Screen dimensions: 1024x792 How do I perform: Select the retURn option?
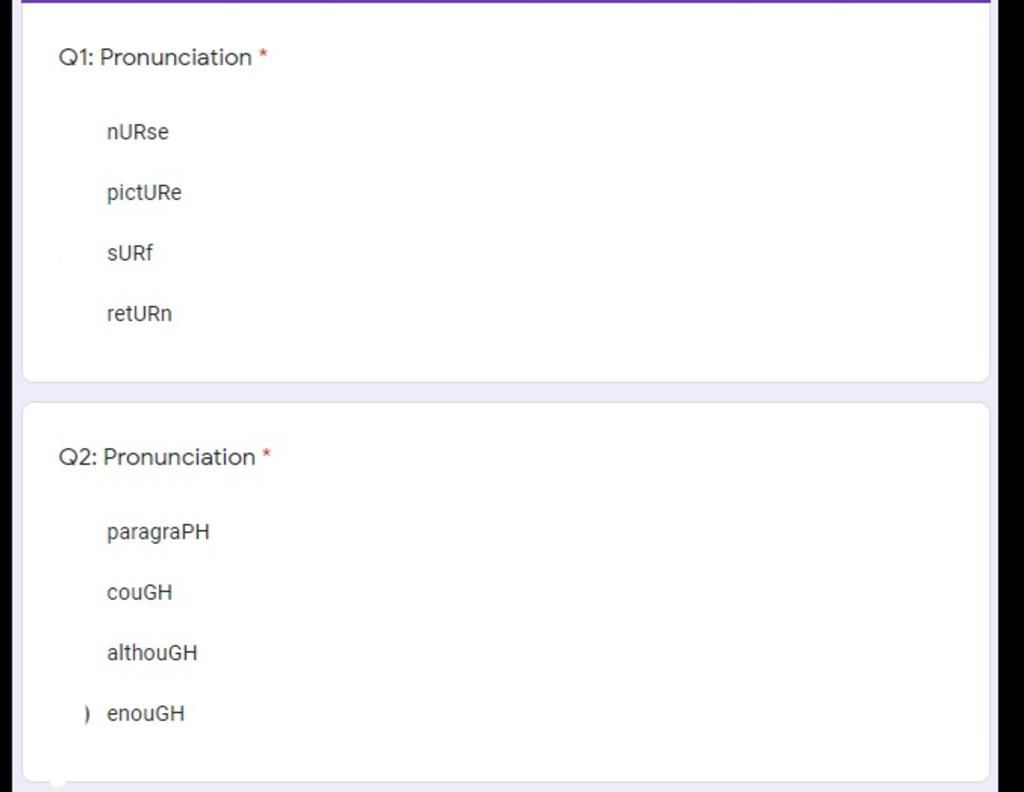[x=139, y=313]
